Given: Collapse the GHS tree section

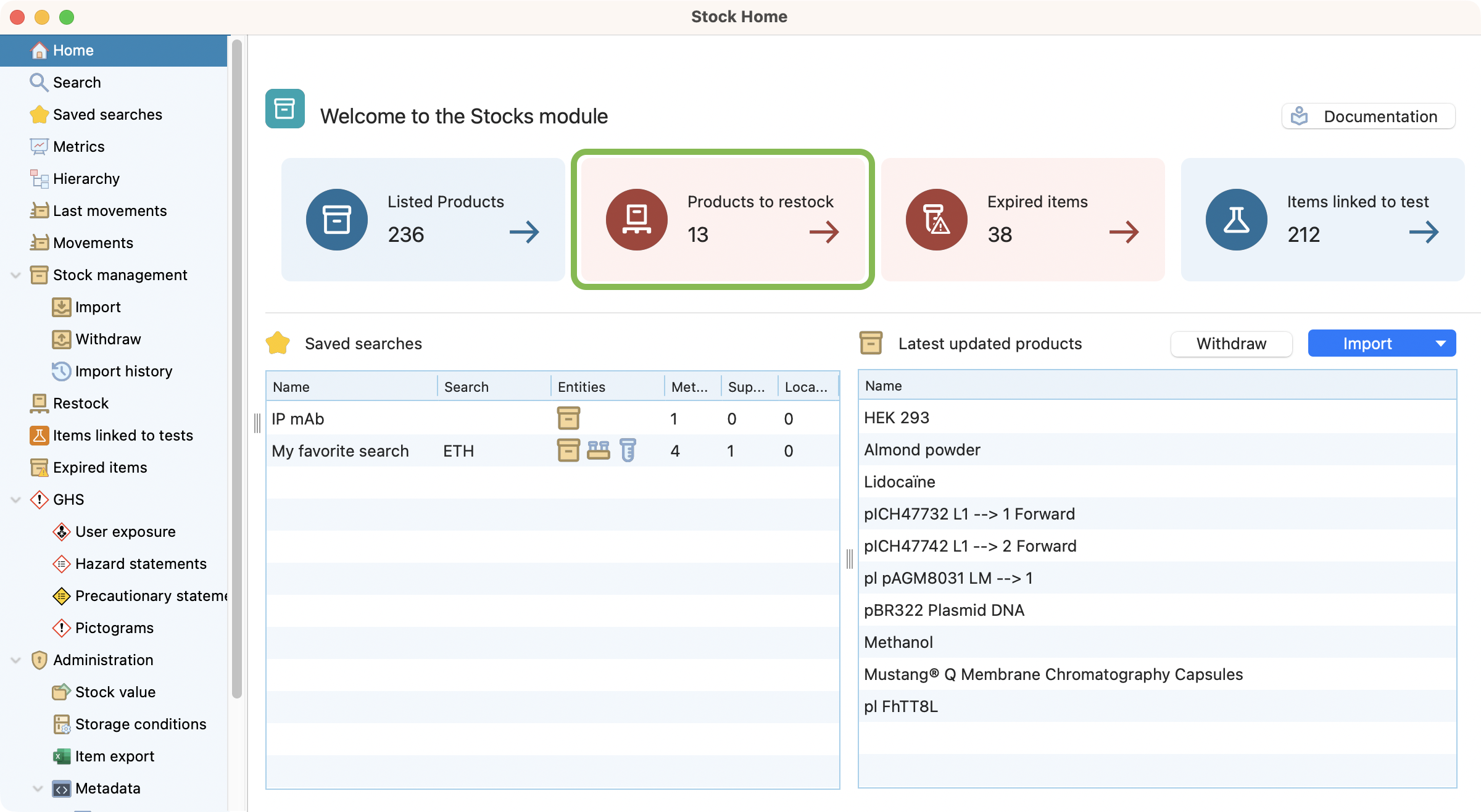Looking at the screenshot, I should [x=16, y=500].
